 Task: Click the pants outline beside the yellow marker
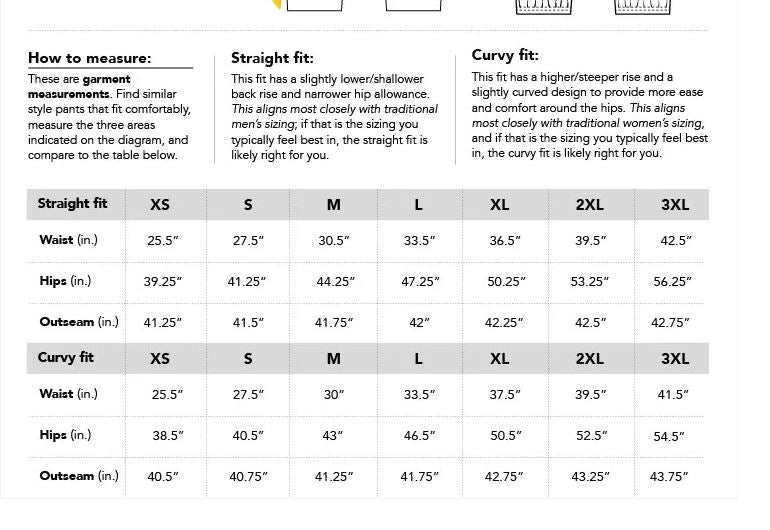(x=315, y=5)
